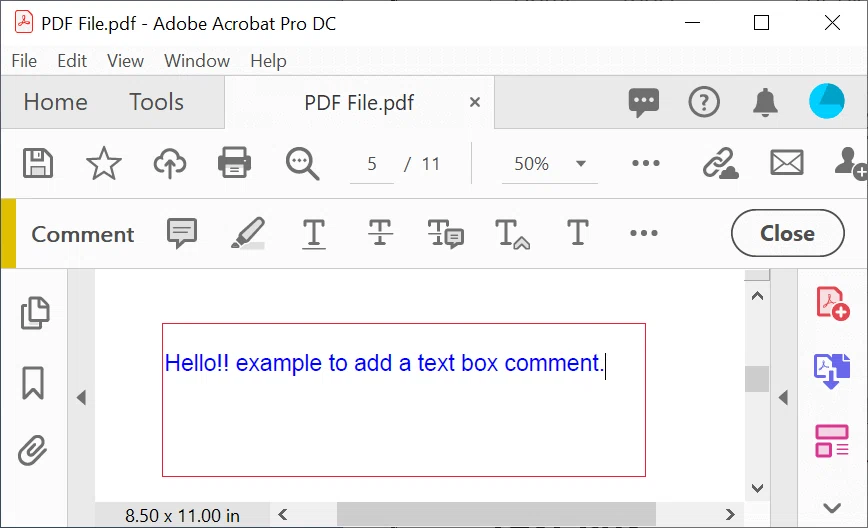Select the Sticky Note comment tool
The image size is (868, 528).
(x=182, y=233)
